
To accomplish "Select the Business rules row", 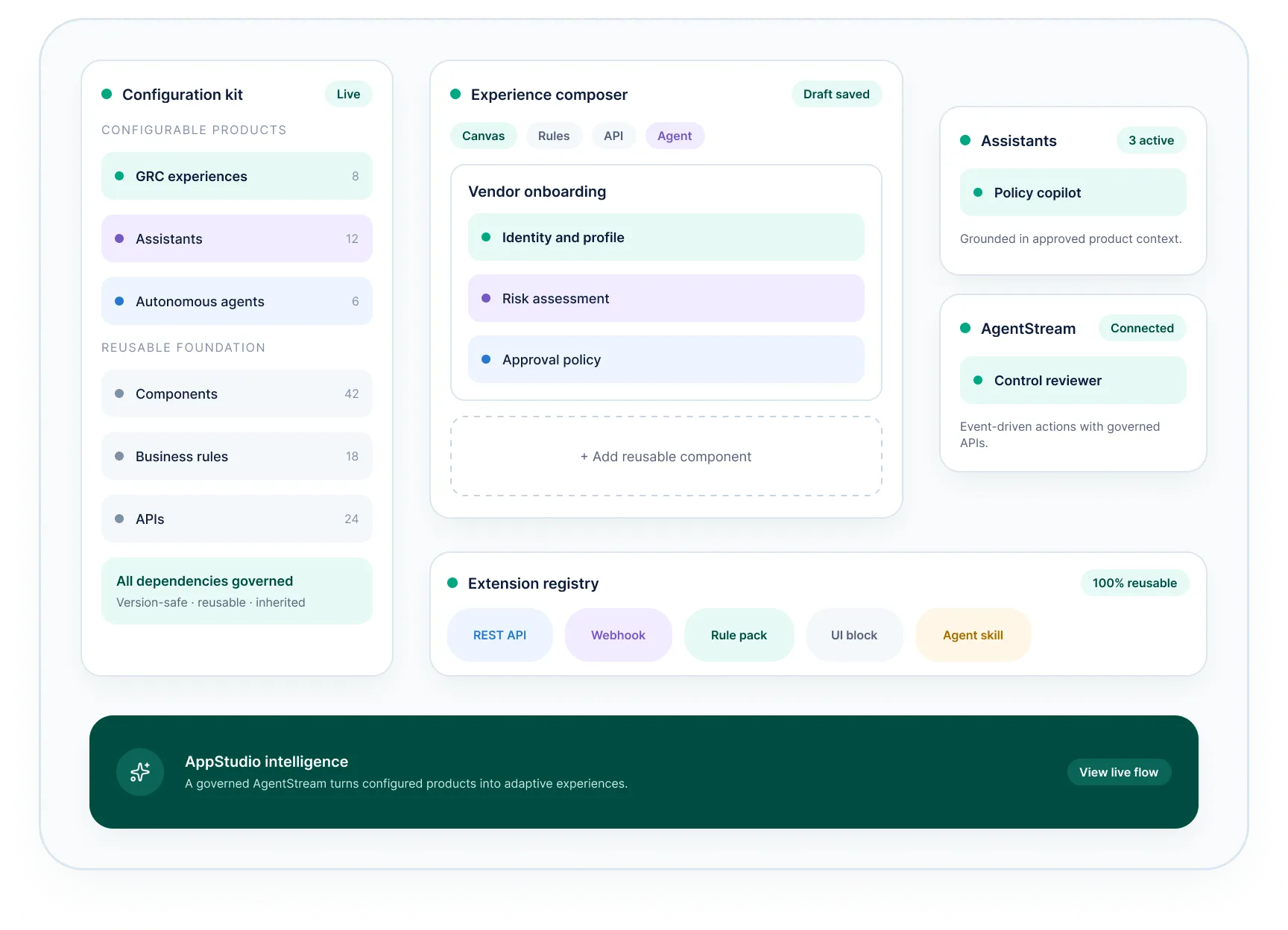I will pos(237,456).
